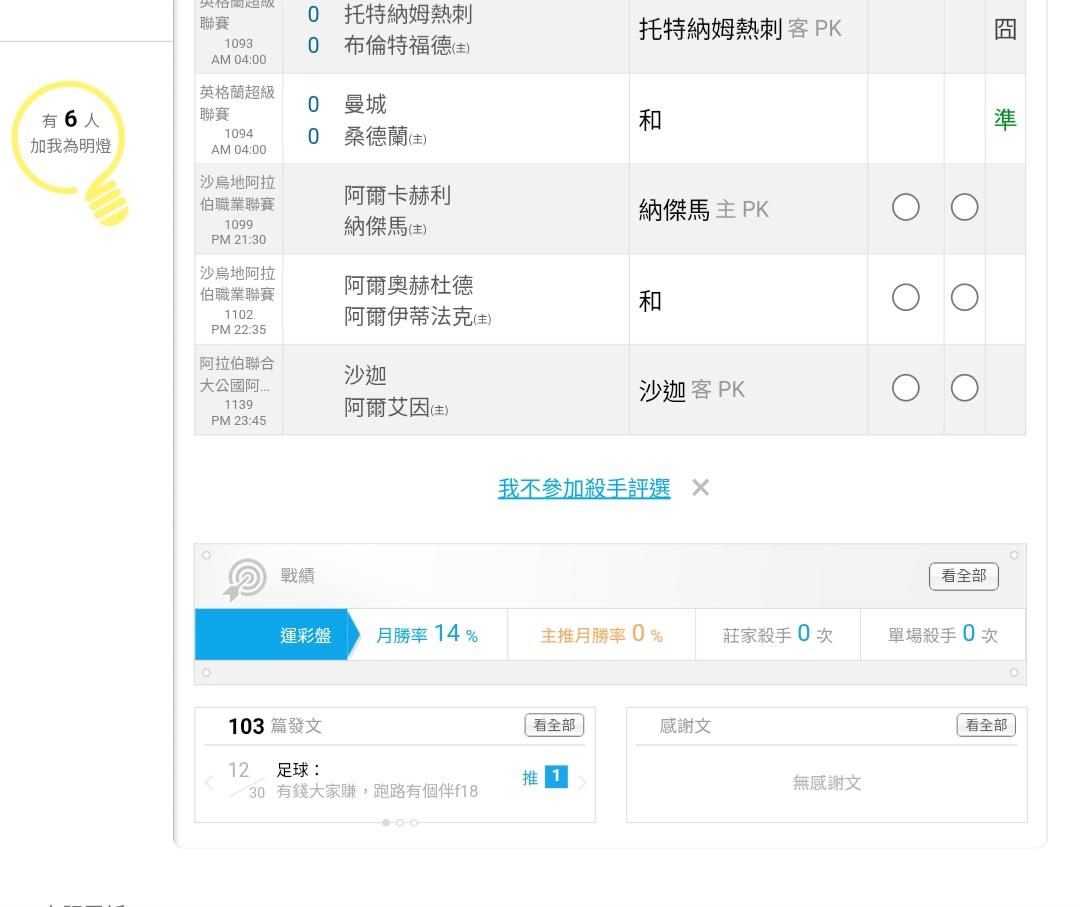Select right radio circle in 阿爾伊蒂法克 match row

(x=964, y=298)
